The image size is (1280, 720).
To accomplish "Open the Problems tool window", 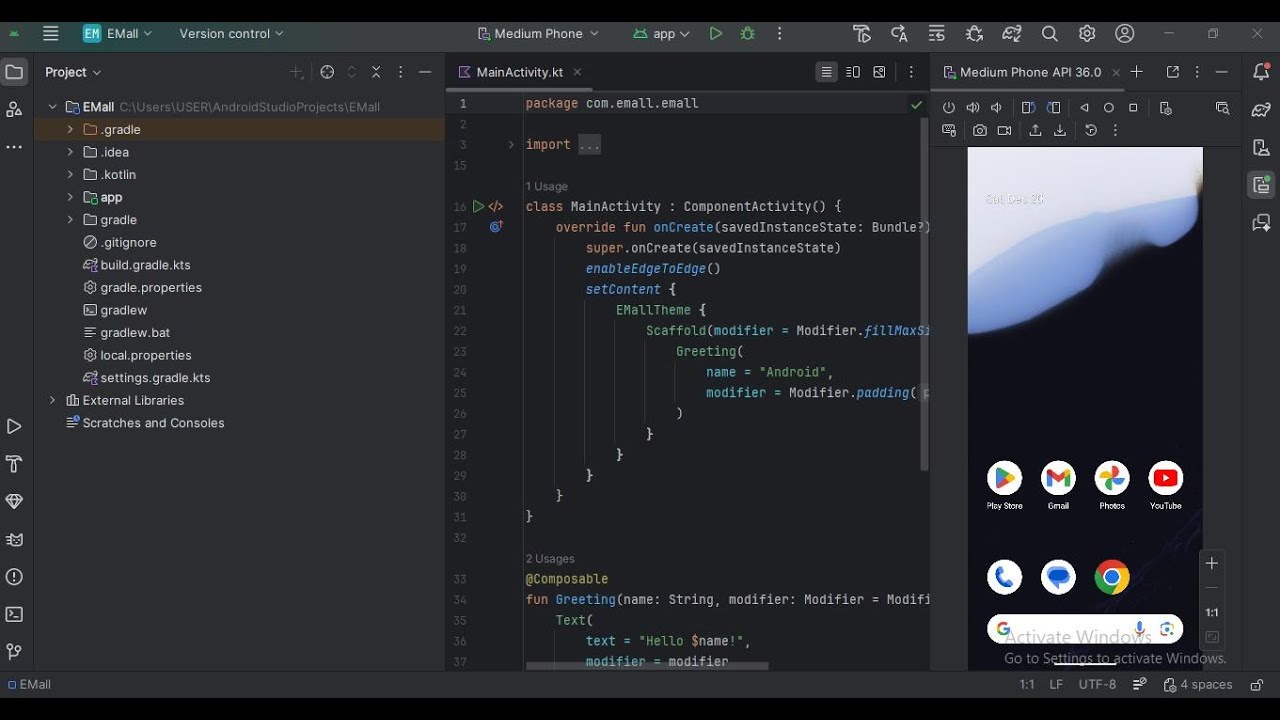I will tap(14, 577).
